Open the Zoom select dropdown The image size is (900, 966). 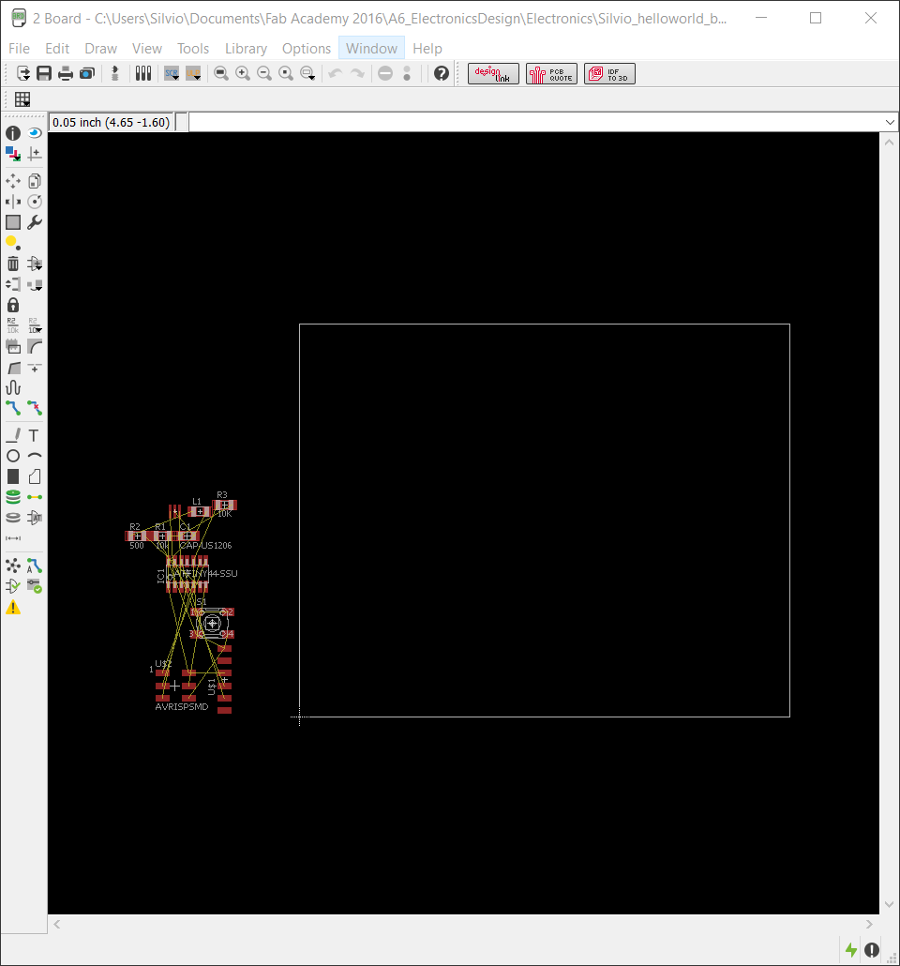[x=307, y=74]
